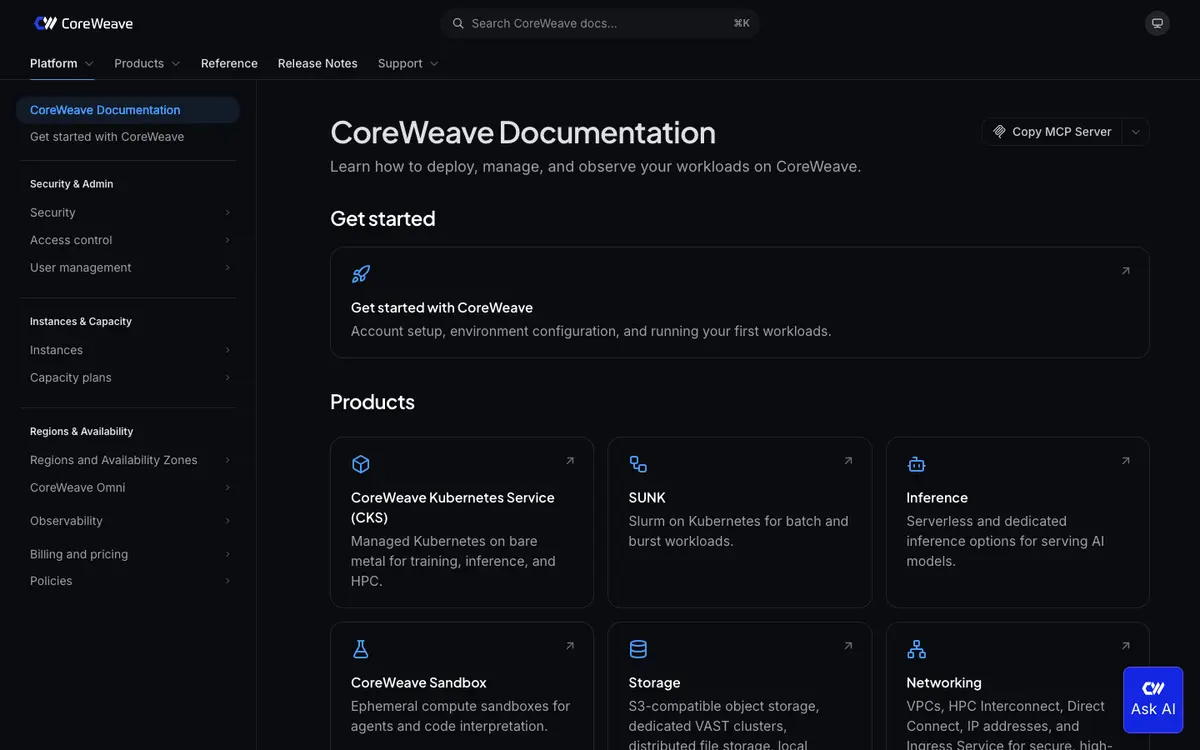The height and width of the screenshot is (750, 1200).
Task: Toggle the theme mode monitor icon
Action: click(x=1157, y=23)
